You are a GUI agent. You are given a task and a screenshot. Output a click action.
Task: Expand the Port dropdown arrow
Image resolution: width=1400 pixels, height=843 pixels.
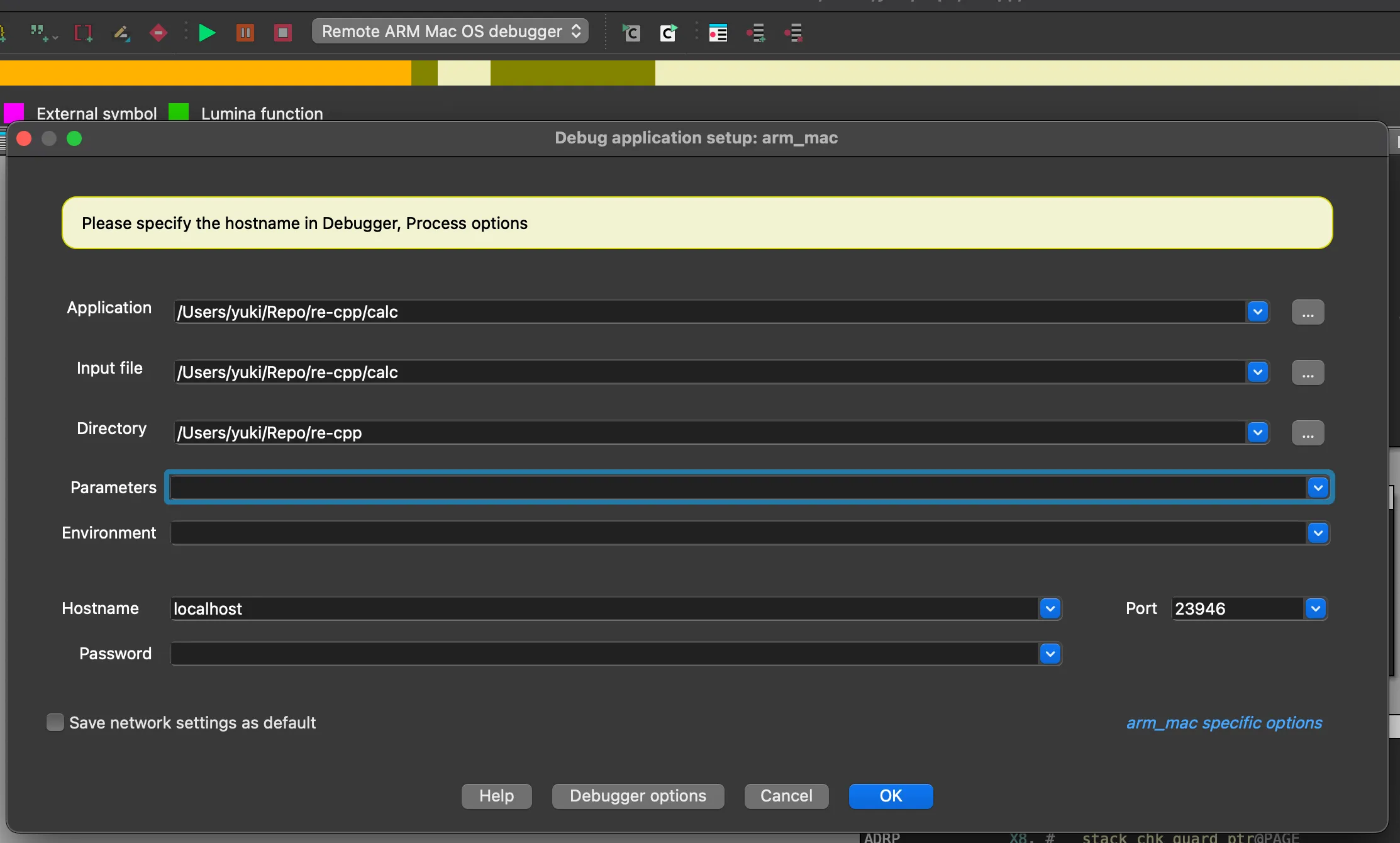tap(1316, 608)
